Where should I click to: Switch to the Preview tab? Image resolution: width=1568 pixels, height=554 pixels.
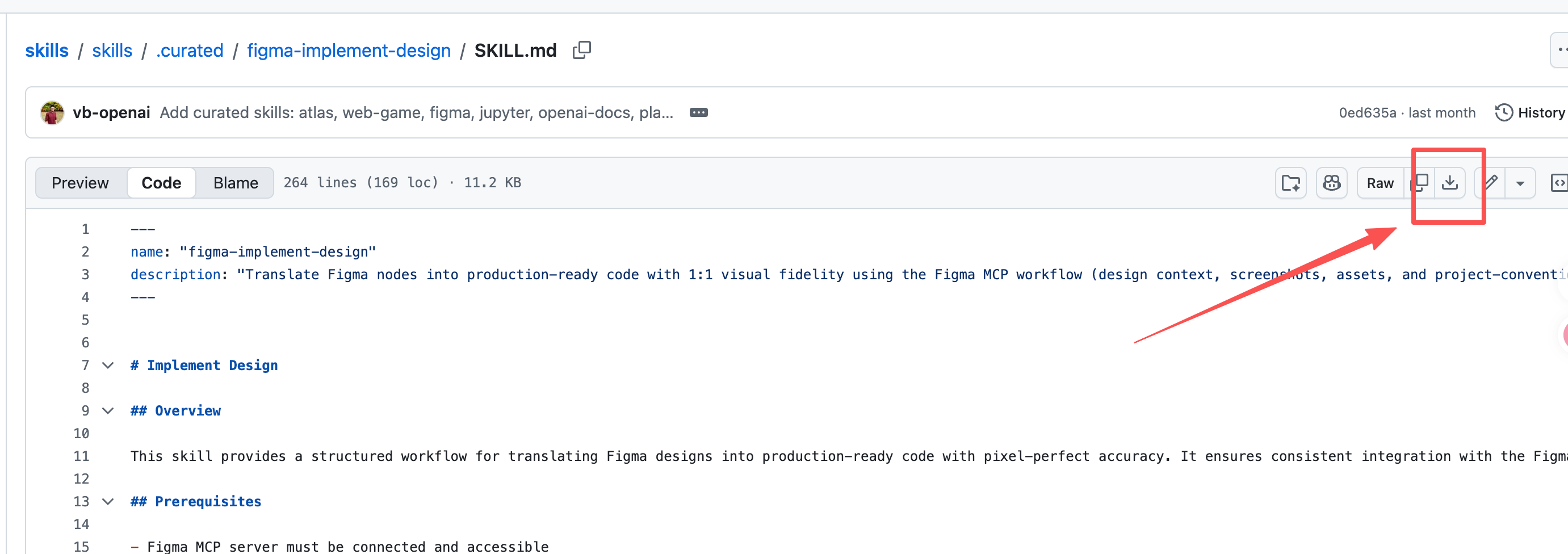pyautogui.click(x=81, y=183)
